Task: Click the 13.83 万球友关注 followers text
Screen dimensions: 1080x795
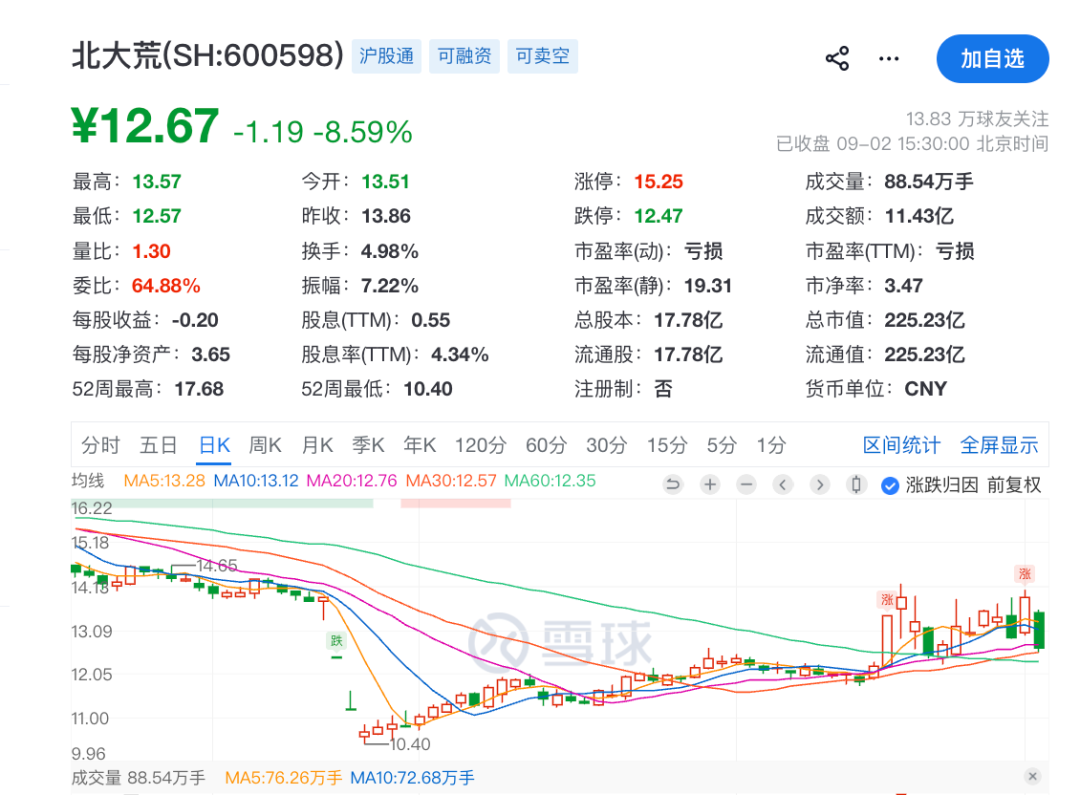Action: pos(977,119)
